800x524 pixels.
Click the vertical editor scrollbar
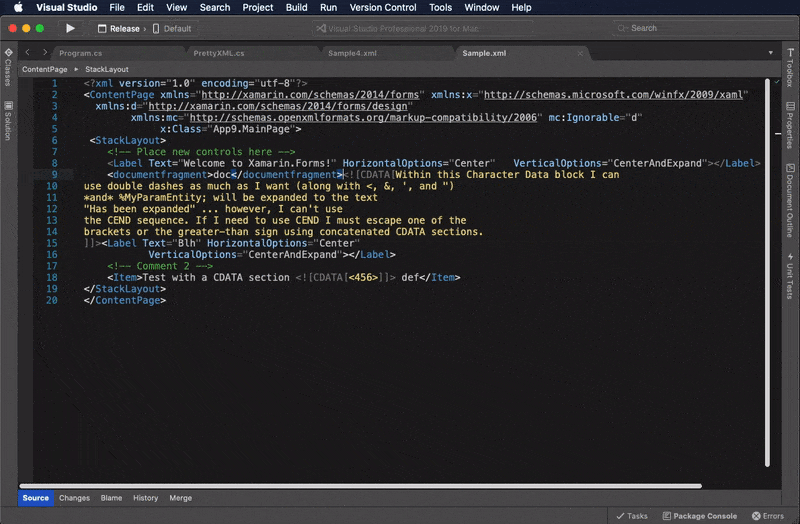[x=767, y=272]
